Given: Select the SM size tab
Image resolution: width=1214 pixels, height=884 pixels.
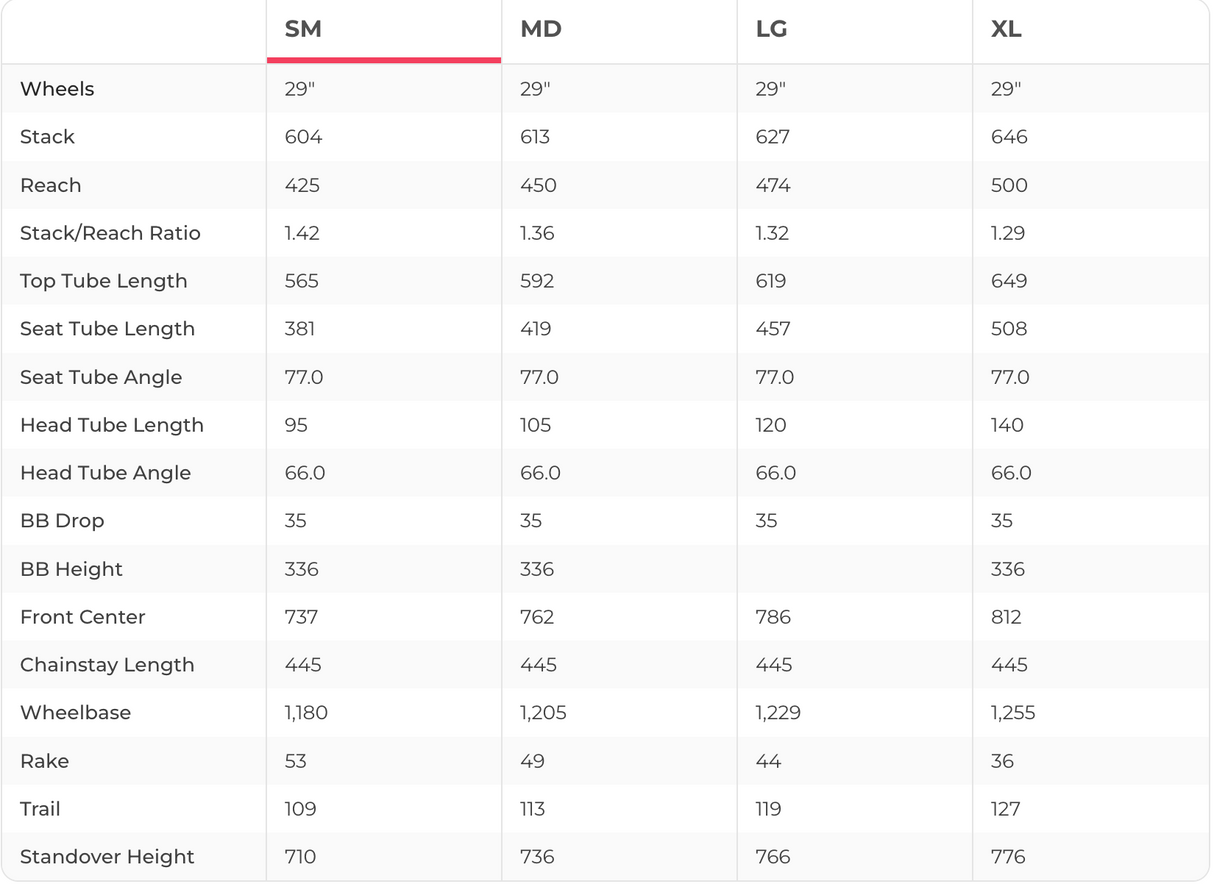Looking at the screenshot, I should [x=303, y=30].
